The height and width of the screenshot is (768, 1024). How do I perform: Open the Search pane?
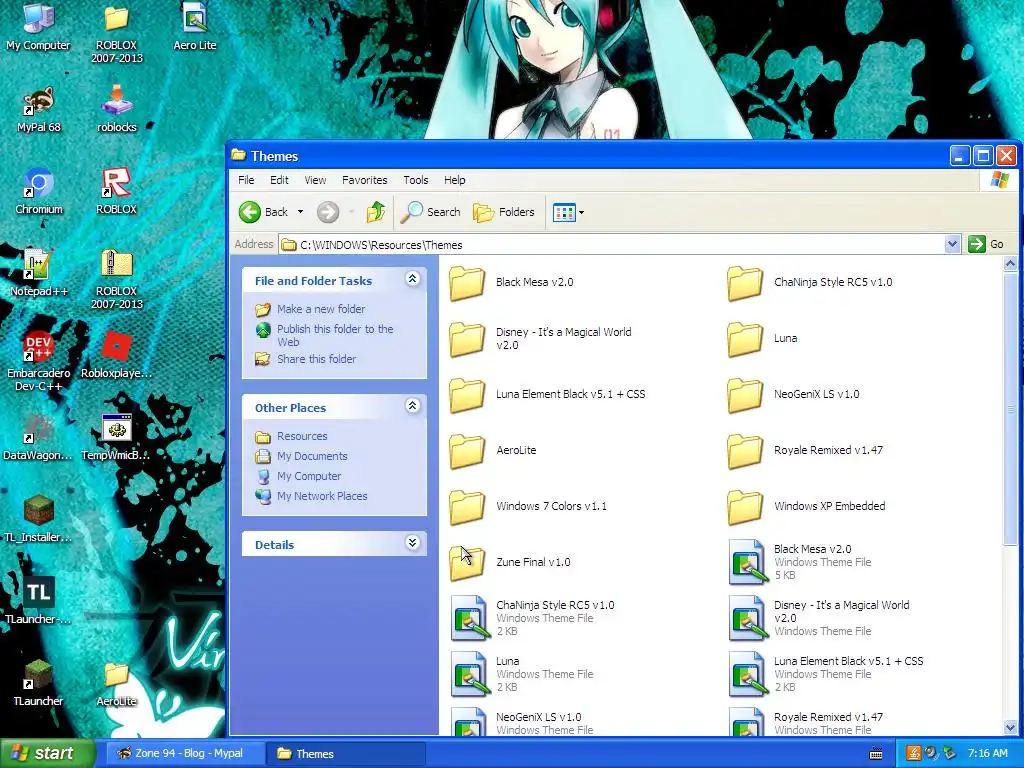coord(430,212)
